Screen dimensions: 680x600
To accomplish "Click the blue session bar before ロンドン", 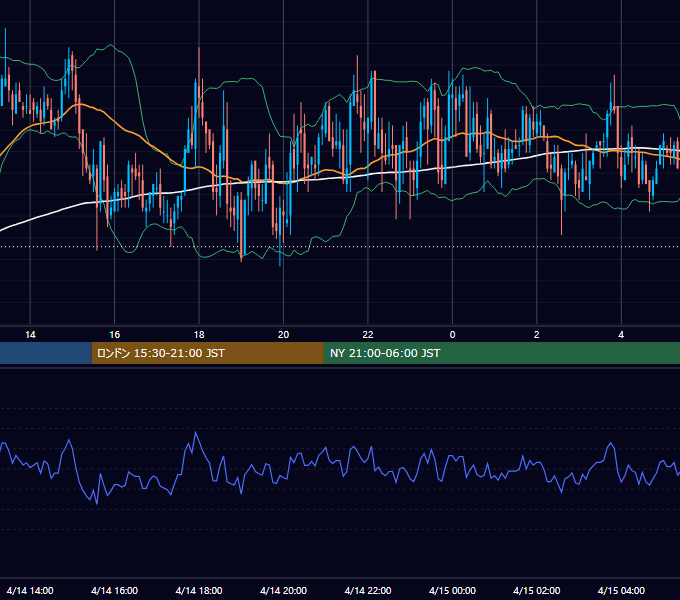I will click(46, 353).
